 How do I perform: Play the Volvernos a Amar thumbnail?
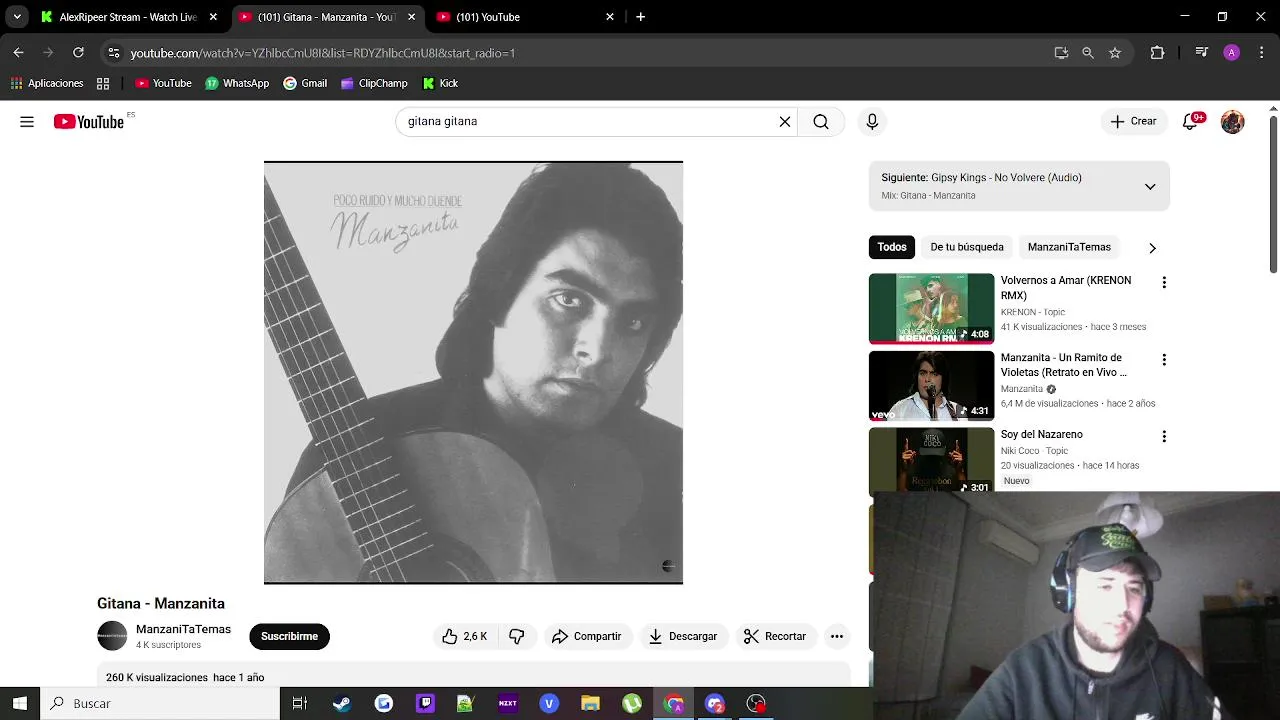coord(931,308)
